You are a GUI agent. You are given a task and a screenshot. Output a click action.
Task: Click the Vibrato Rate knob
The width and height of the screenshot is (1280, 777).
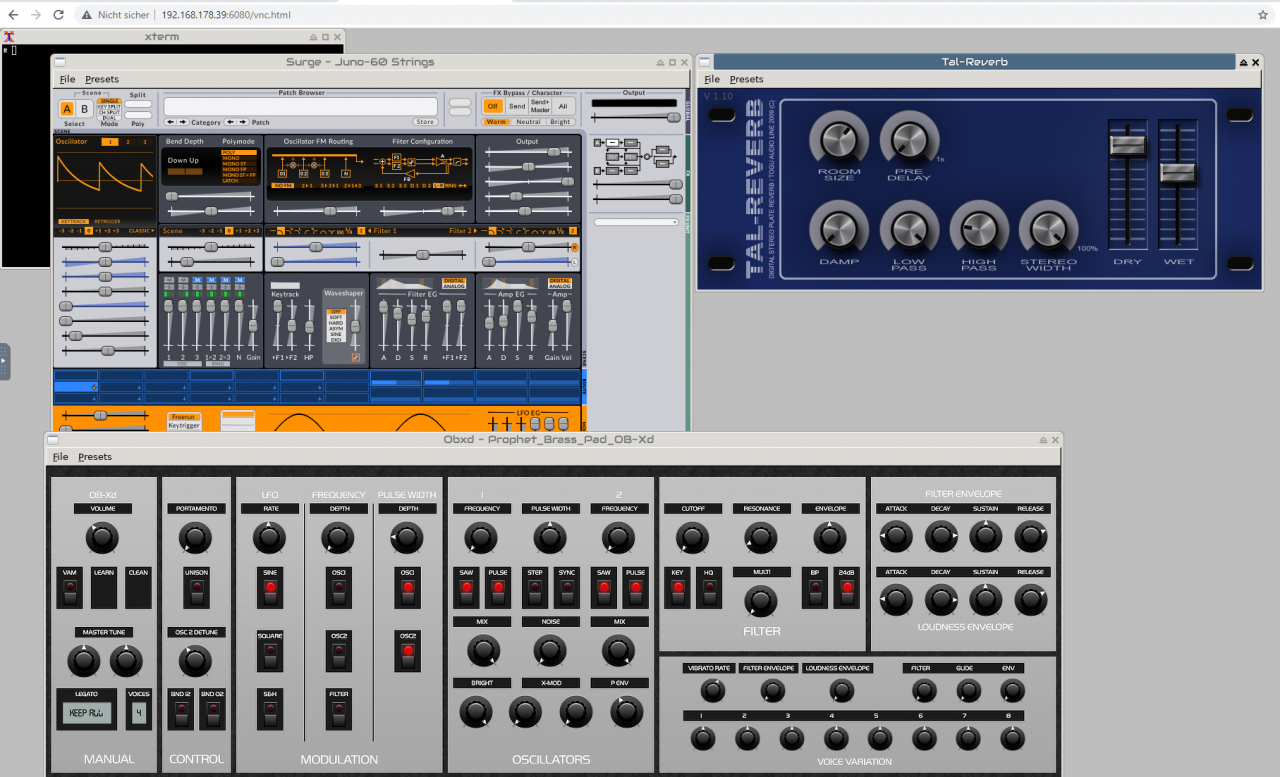(x=712, y=689)
